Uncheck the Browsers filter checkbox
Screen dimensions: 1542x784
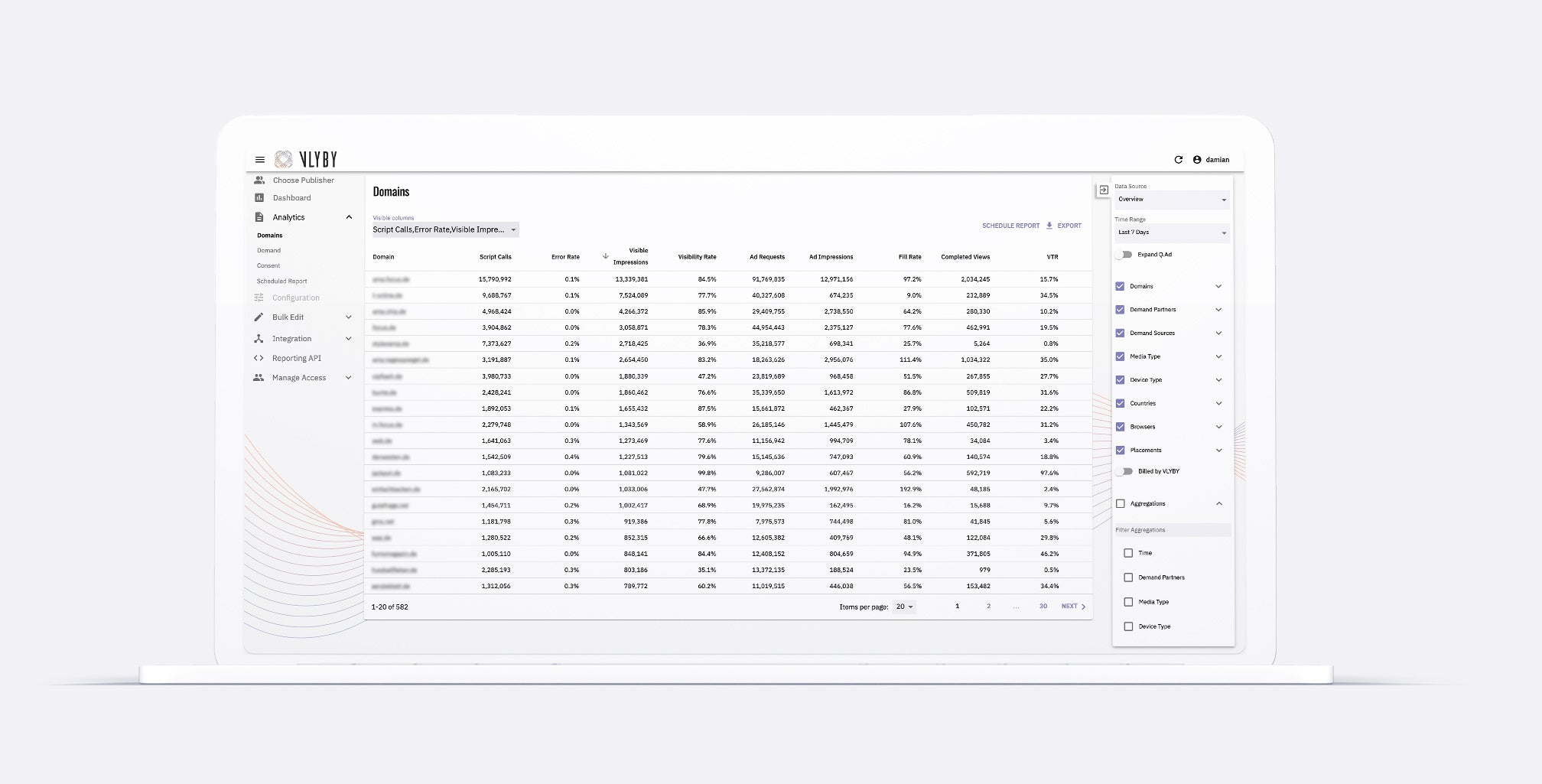pyautogui.click(x=1121, y=427)
